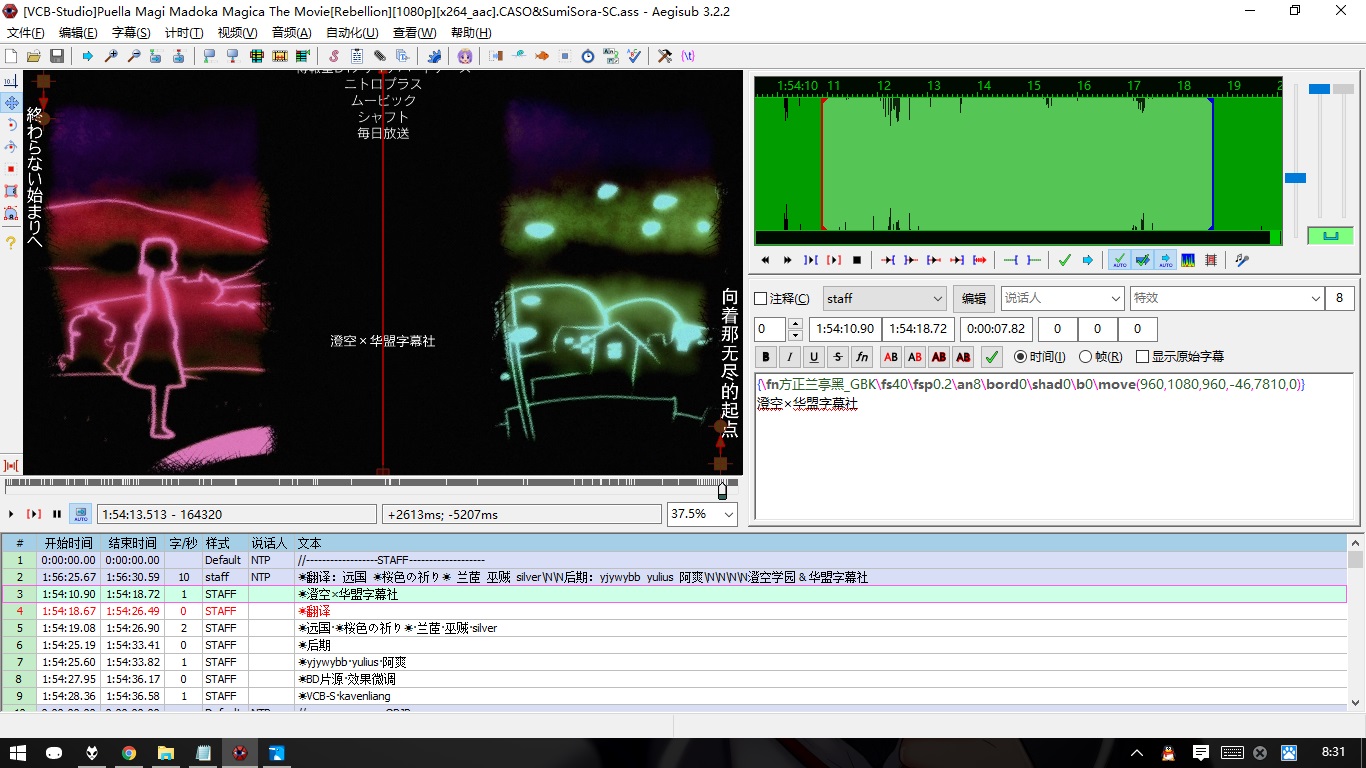Screen dimensions: 1366x768
Task: Click the start time field 1:54:10.90
Action: [844, 329]
